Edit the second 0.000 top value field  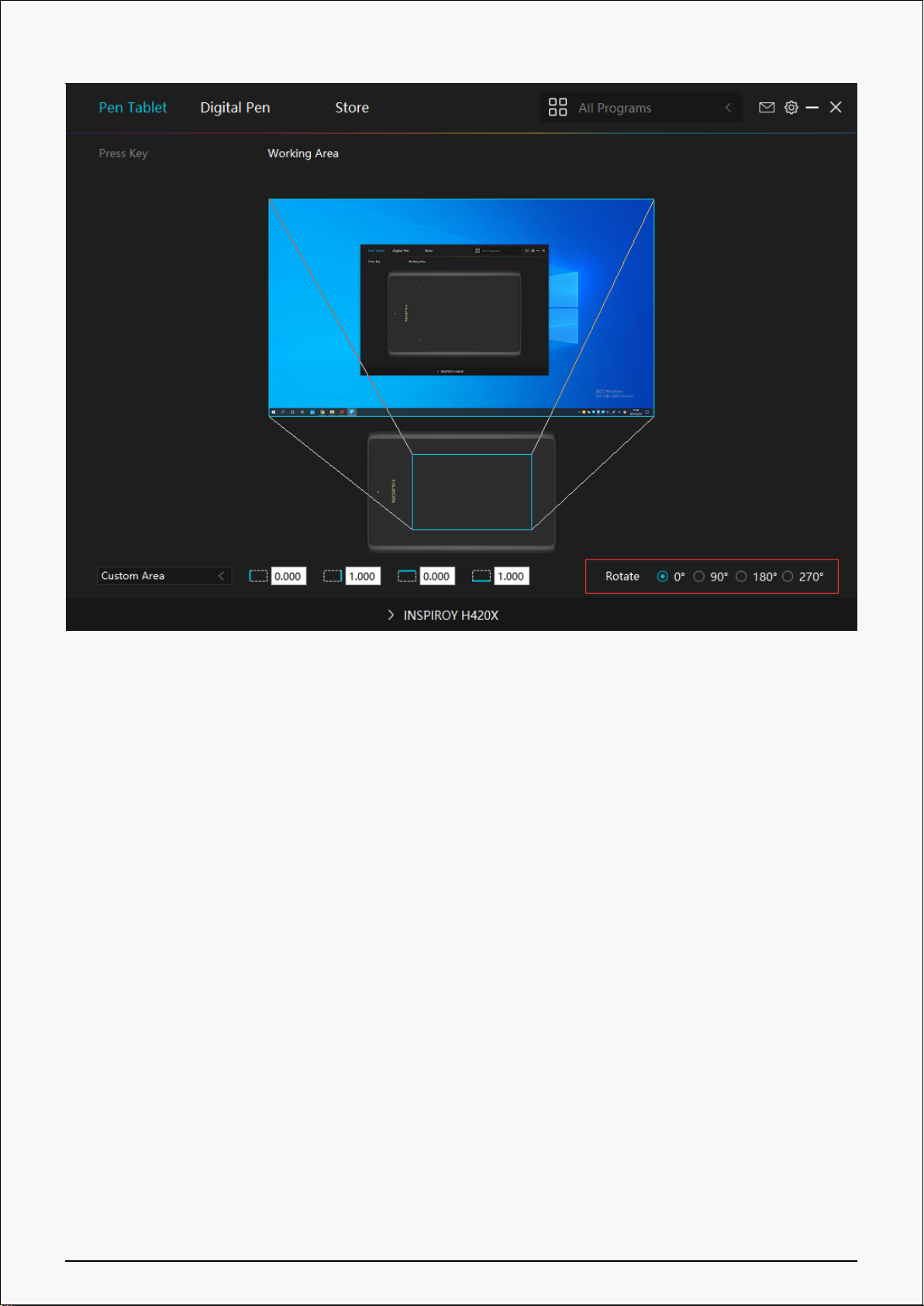[x=437, y=576]
